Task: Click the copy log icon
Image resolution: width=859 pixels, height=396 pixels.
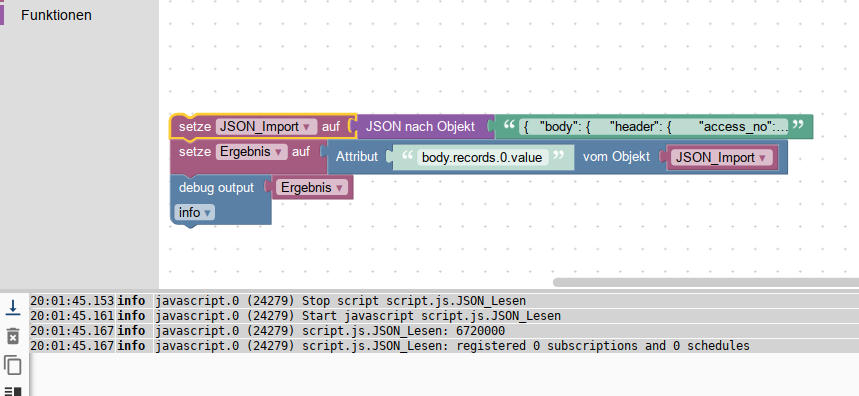Action: click(x=13, y=365)
